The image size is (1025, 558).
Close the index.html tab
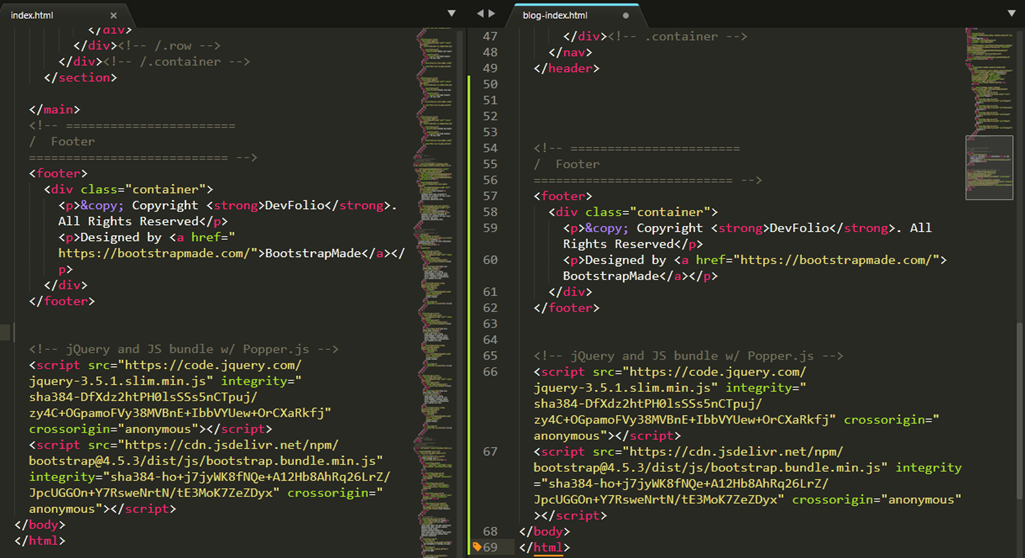(113, 15)
